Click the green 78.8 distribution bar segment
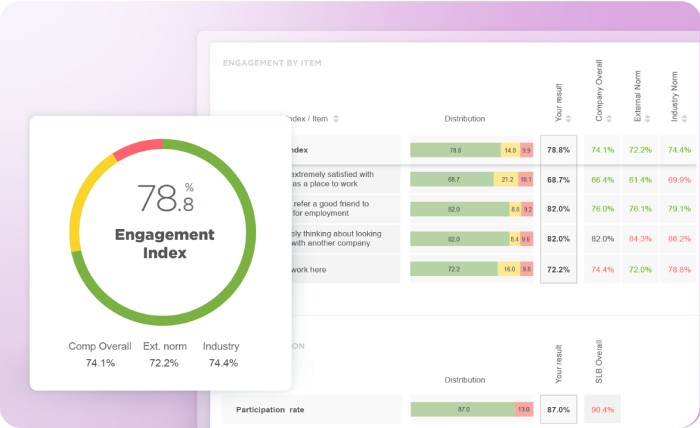The width and height of the screenshot is (700, 428). click(x=455, y=150)
